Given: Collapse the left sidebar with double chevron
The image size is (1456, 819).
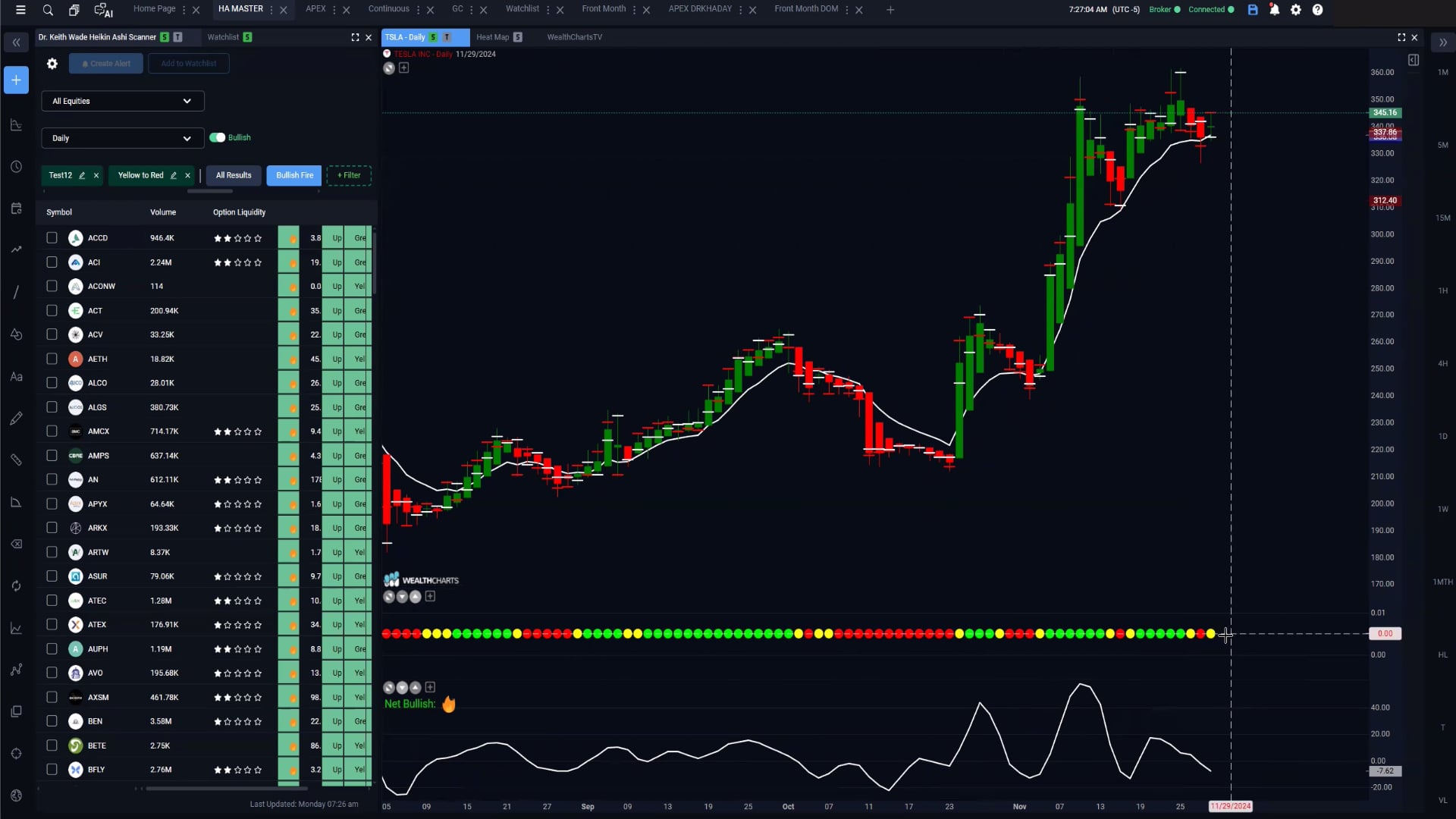Looking at the screenshot, I should point(16,42).
